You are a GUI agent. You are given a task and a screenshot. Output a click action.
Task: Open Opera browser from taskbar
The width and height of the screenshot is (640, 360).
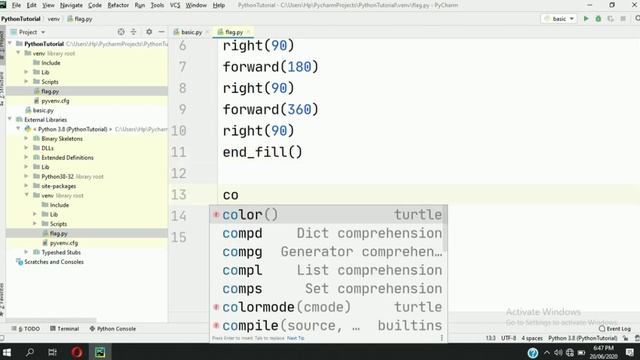77,352
